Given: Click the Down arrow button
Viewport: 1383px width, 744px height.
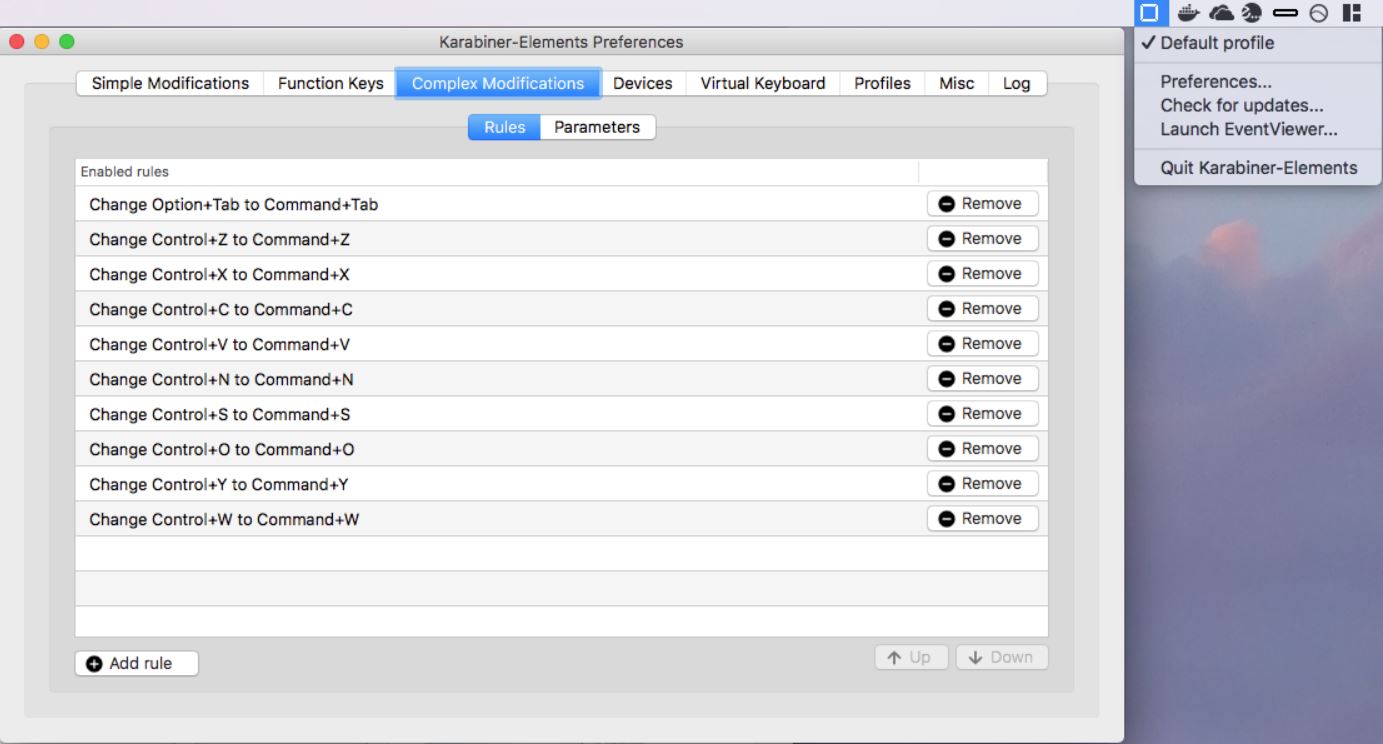Looking at the screenshot, I should (1002, 657).
